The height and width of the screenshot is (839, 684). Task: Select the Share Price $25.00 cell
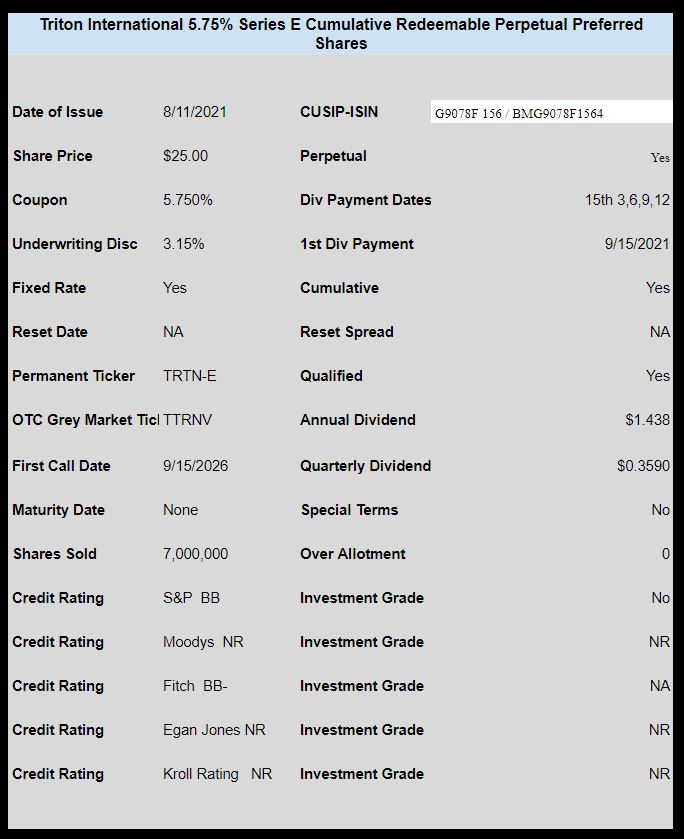click(x=185, y=156)
